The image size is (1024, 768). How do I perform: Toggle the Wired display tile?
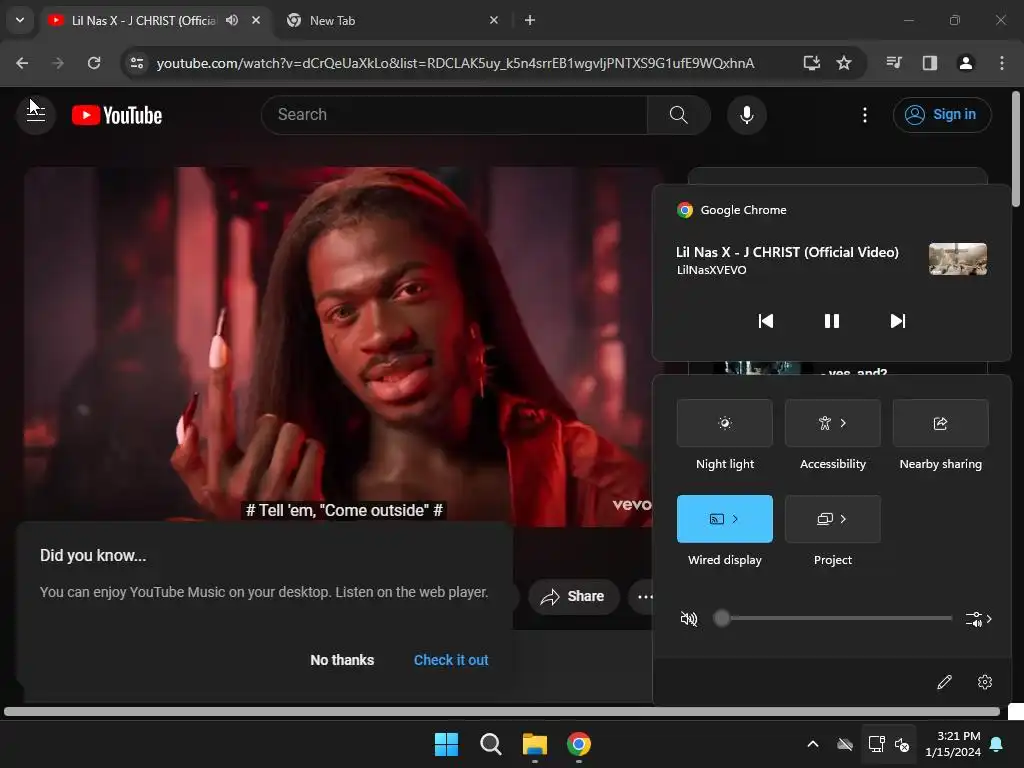[725, 519]
